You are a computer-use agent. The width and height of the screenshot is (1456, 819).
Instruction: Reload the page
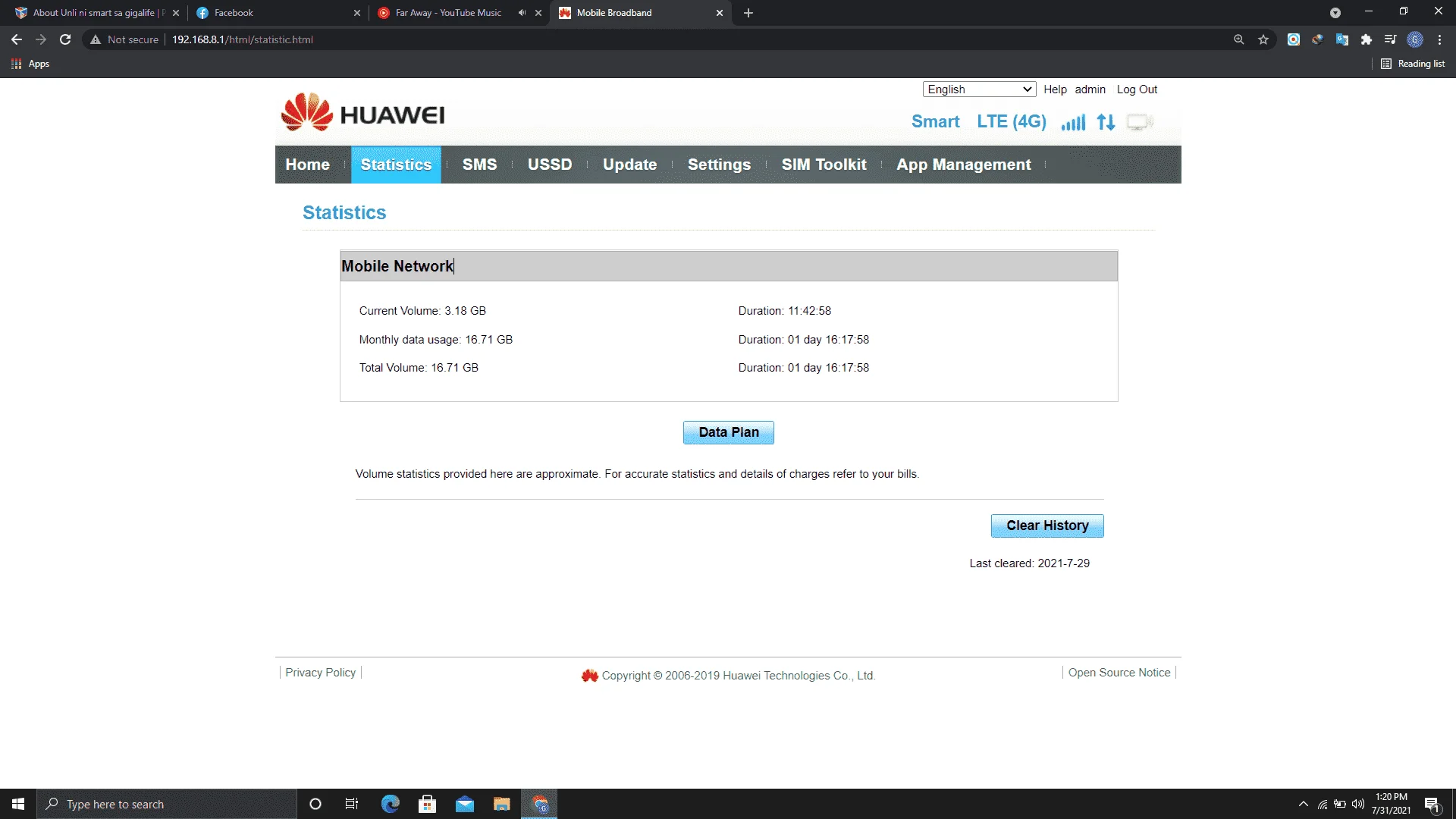pos(65,39)
